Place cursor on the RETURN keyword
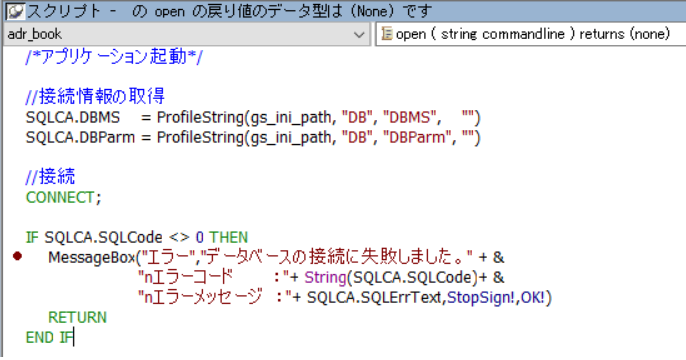The image size is (686, 360). (77, 317)
